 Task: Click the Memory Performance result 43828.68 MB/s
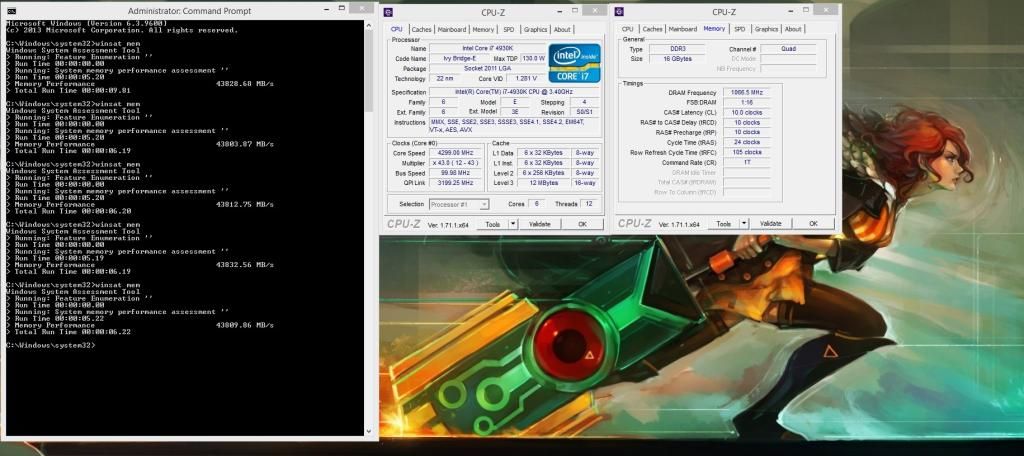[x=245, y=84]
